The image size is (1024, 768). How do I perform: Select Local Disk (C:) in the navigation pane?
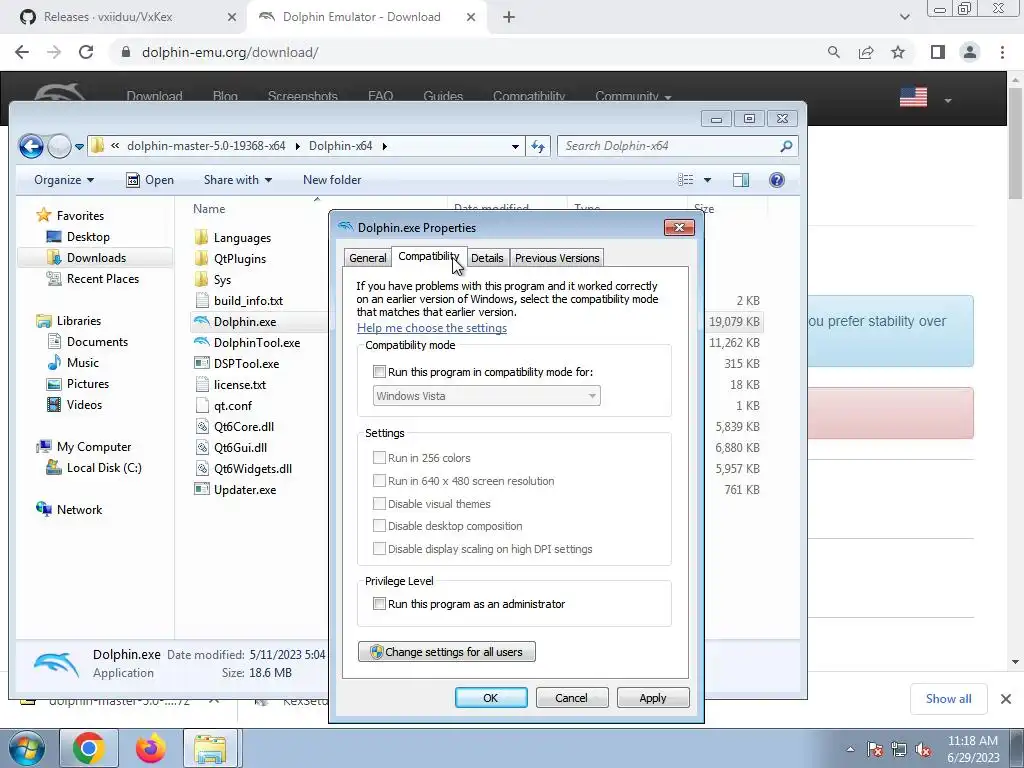pos(104,468)
